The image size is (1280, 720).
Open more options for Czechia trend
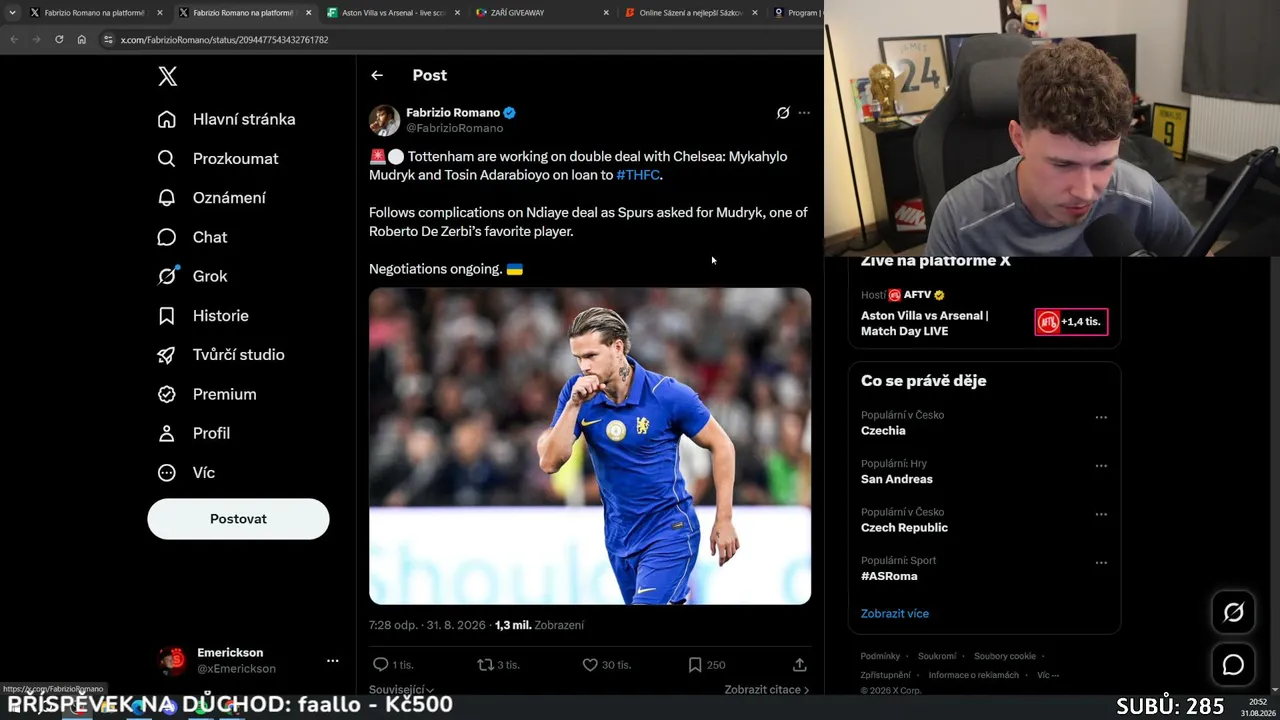1101,417
